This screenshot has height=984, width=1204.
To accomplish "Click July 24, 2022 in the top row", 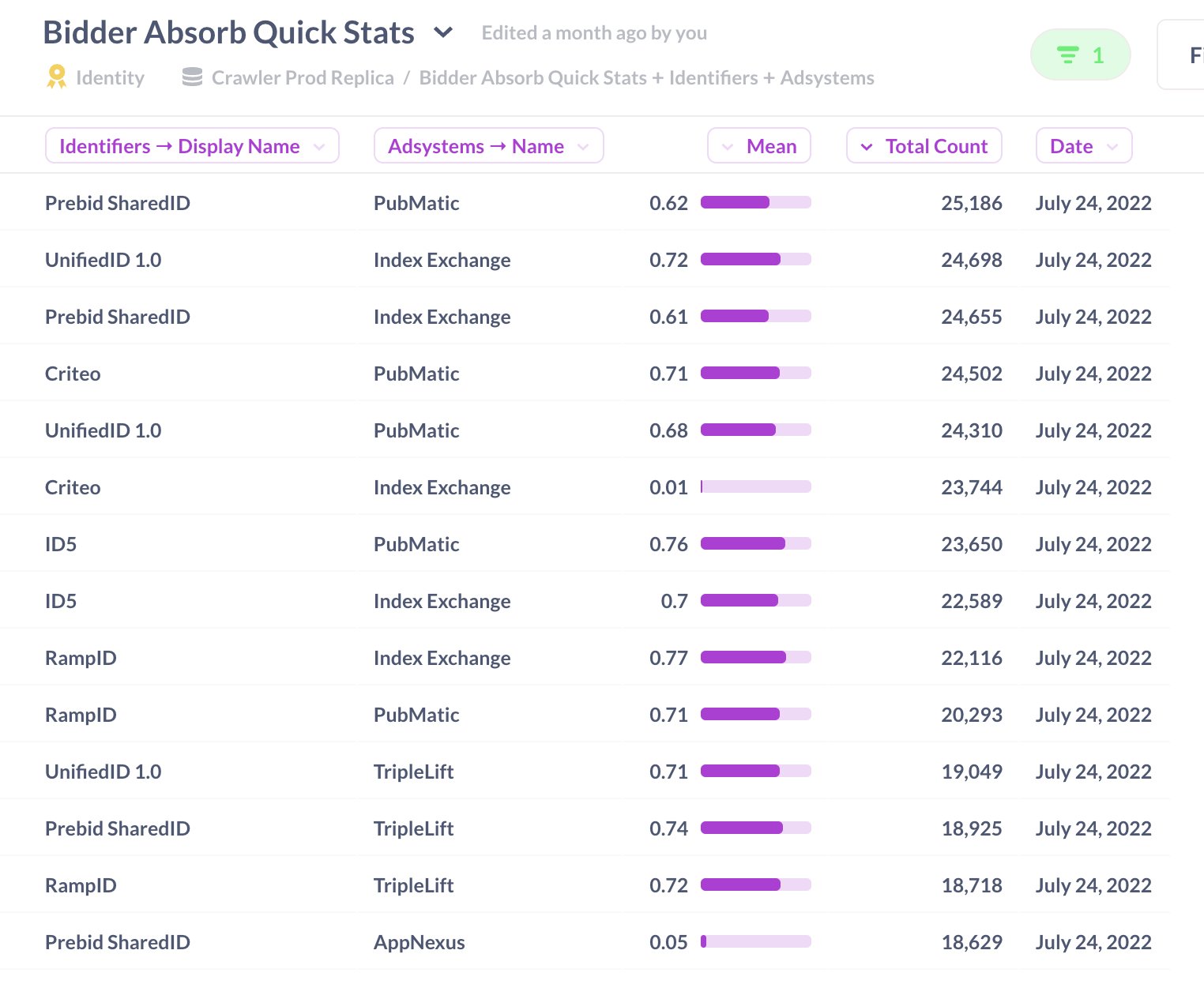I will [1093, 203].
